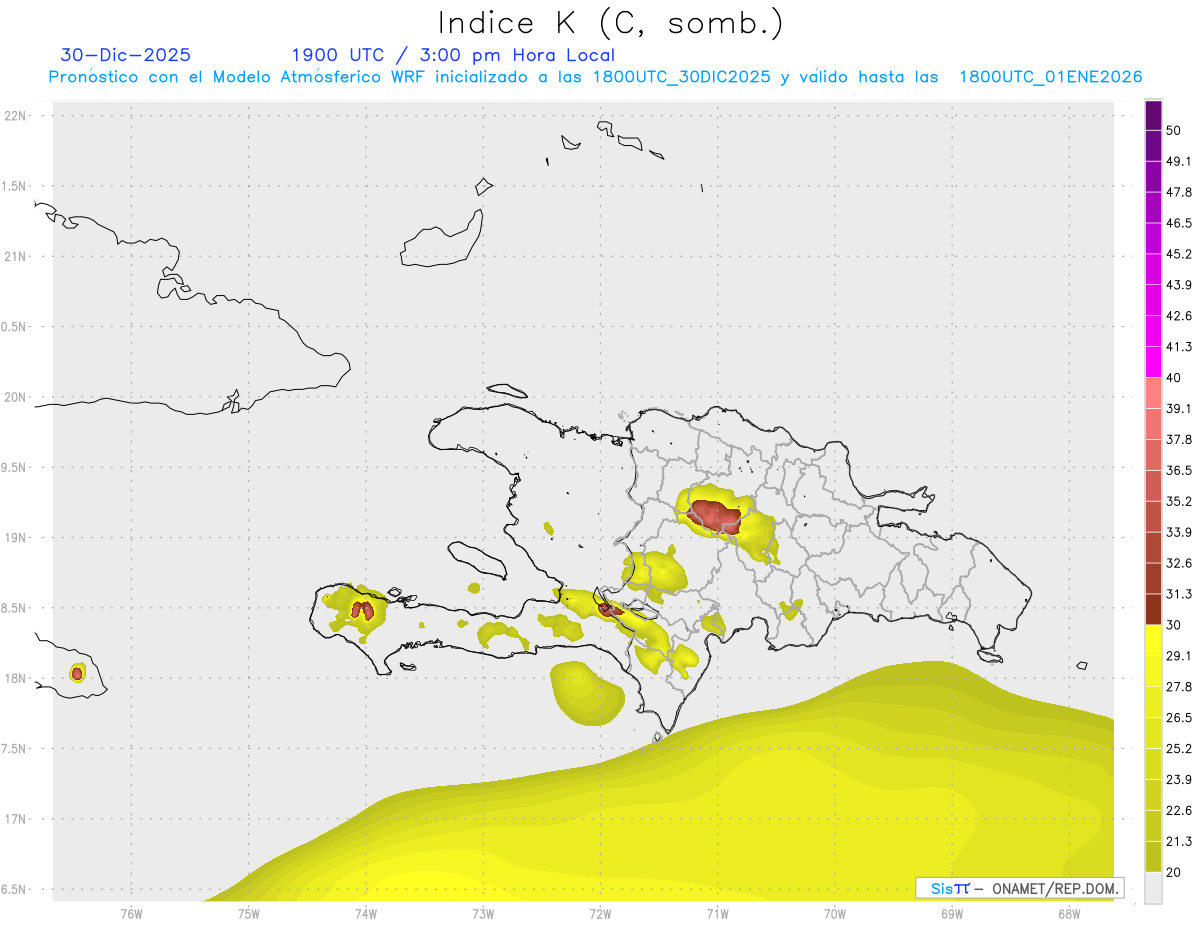Click the colorbar value "33.9"
Image resolution: width=1200 pixels, height=927 pixels.
1179,532
